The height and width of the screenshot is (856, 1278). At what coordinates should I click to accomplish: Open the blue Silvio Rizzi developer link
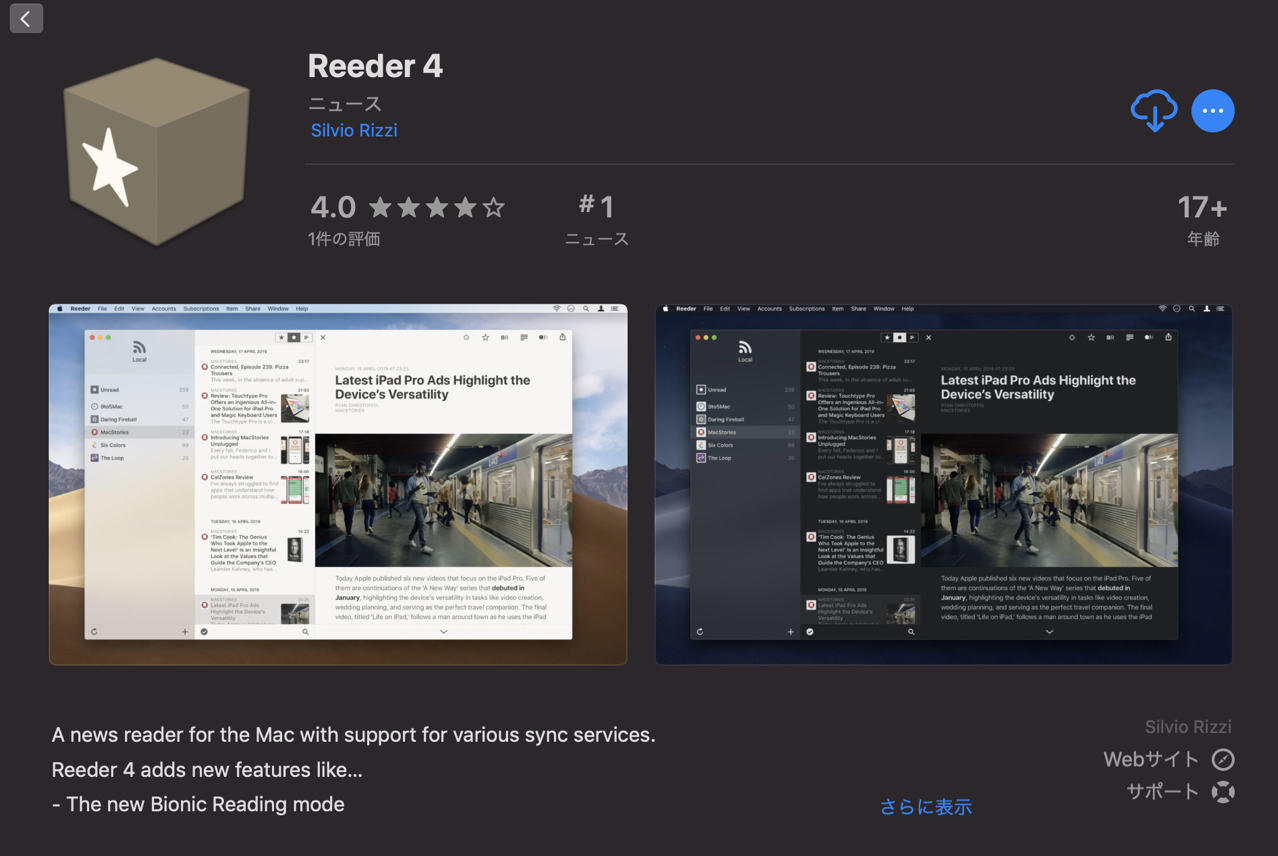coord(354,130)
